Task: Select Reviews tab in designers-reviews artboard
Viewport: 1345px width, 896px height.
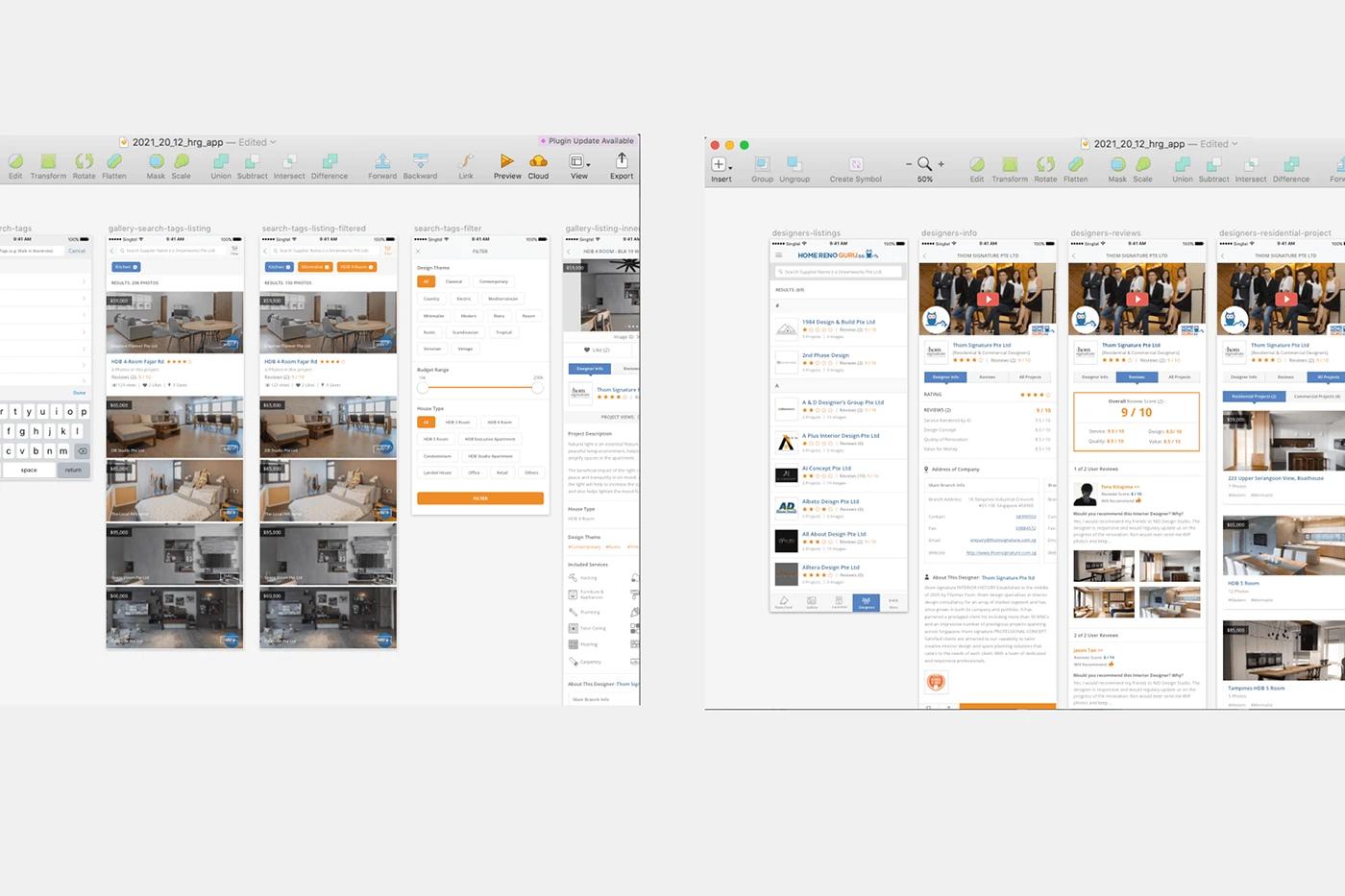Action: coord(1137,376)
